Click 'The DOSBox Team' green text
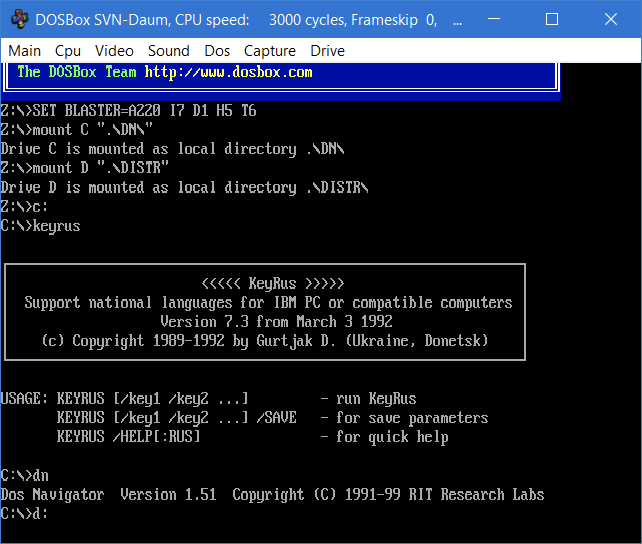Viewport: 642px width, 544px height. click(x=77, y=72)
